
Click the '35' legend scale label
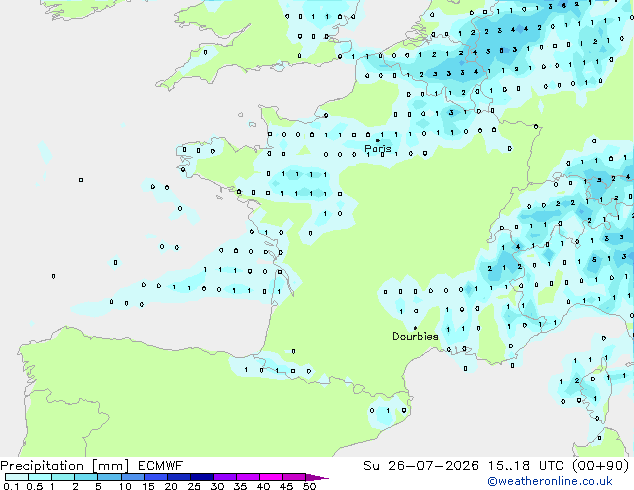point(240,486)
